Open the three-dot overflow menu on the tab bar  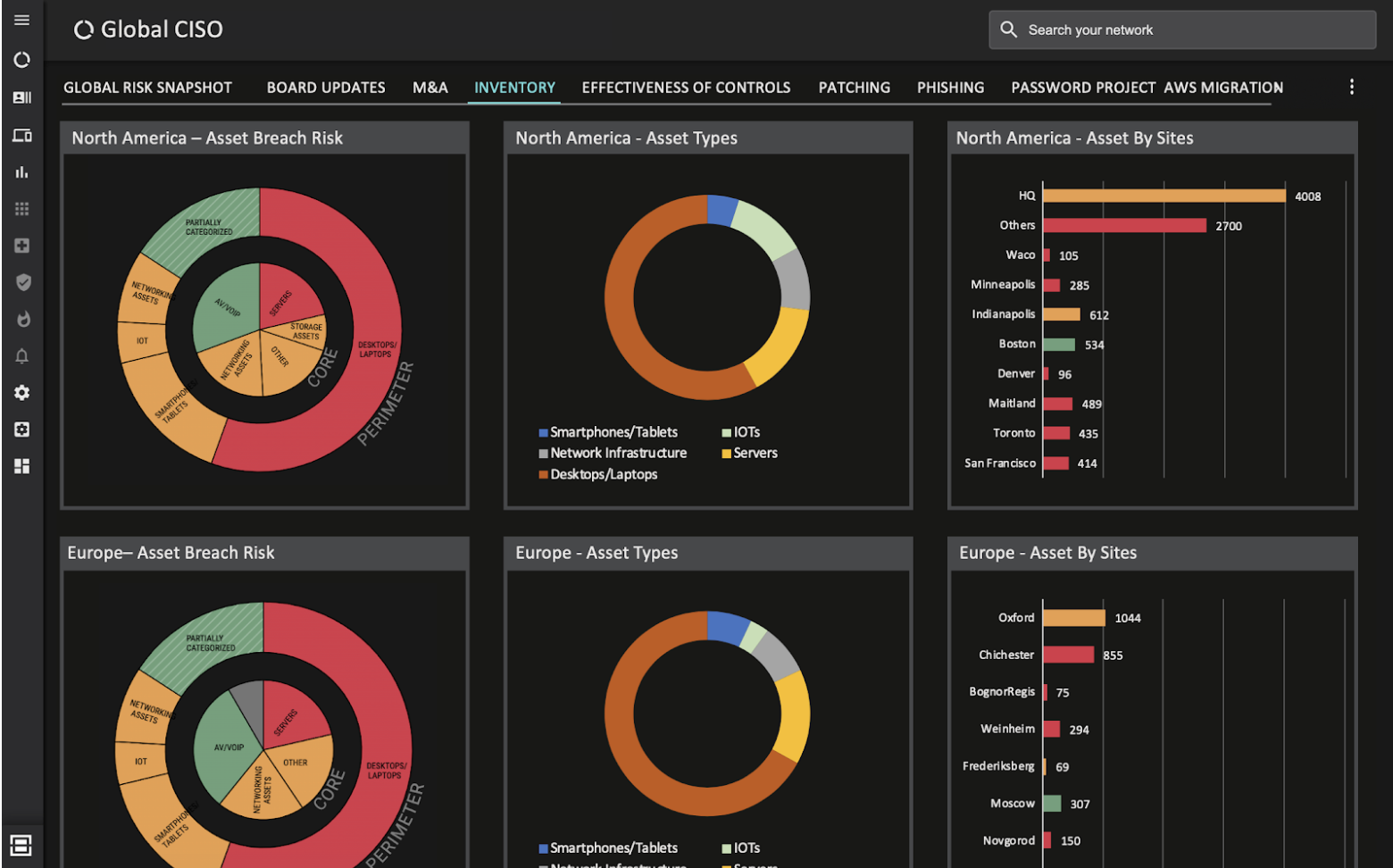point(1351,87)
